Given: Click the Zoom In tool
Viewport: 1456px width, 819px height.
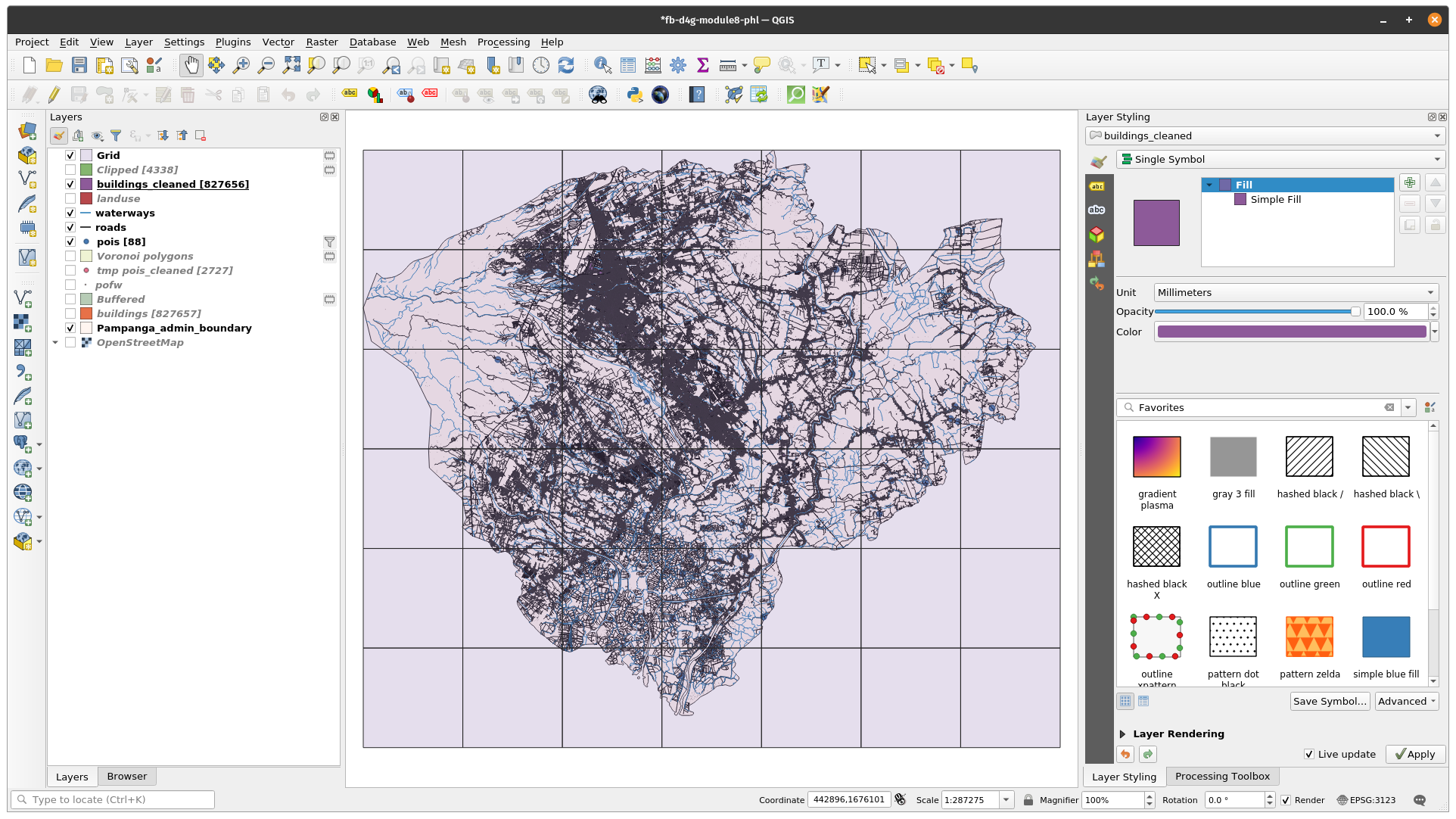Looking at the screenshot, I should pos(241,65).
